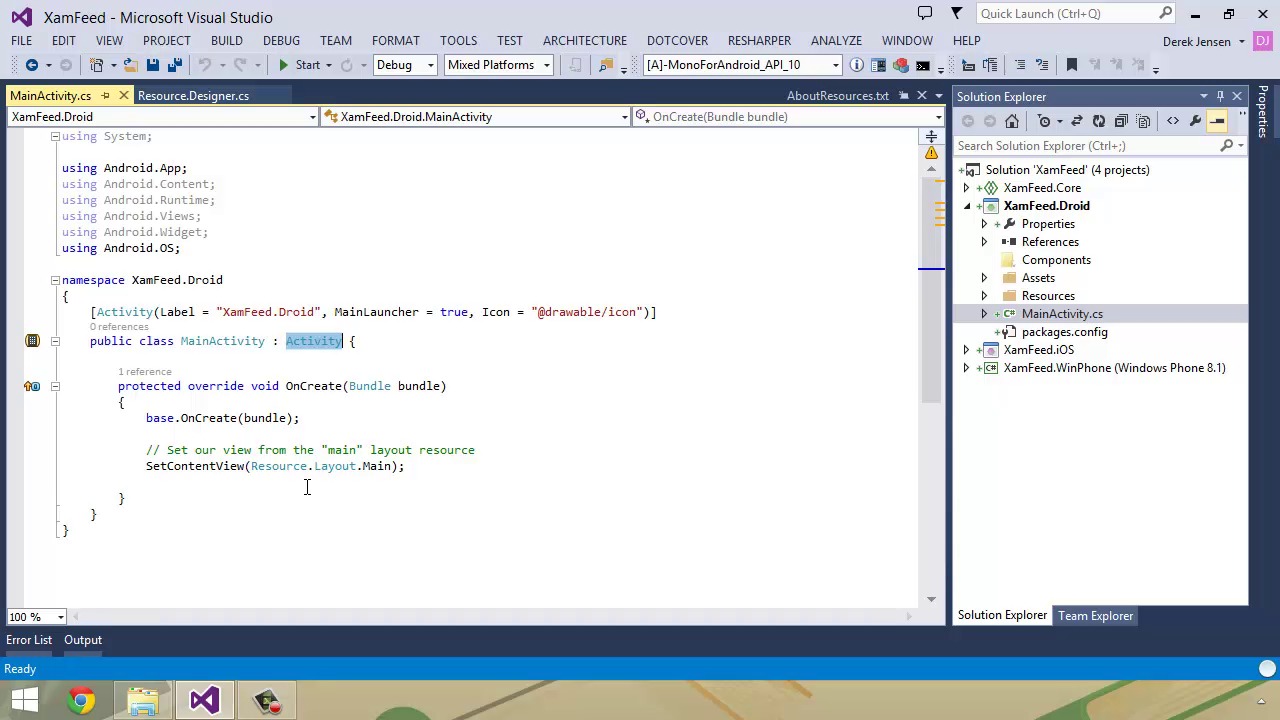Switch to Resource.Designer.cs tab
The width and height of the screenshot is (1280, 720).
(x=193, y=96)
